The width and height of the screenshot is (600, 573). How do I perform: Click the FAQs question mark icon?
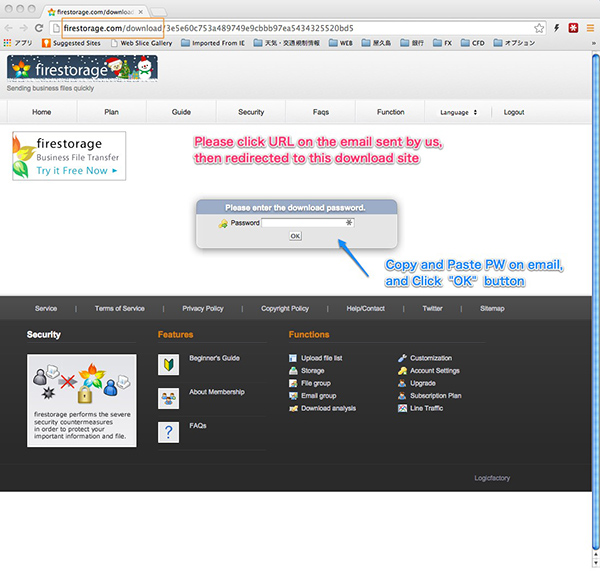[x=168, y=432]
